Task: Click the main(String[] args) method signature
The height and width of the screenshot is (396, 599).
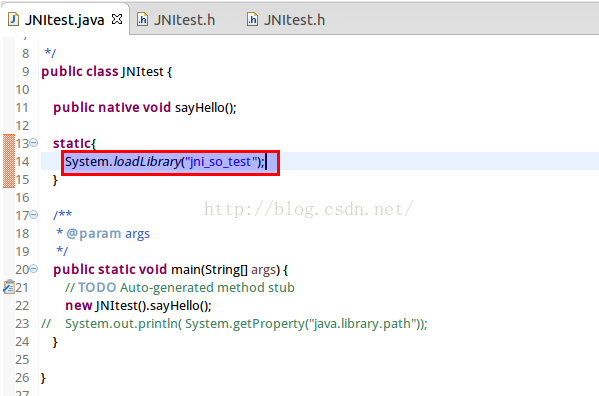Action: click(x=170, y=270)
